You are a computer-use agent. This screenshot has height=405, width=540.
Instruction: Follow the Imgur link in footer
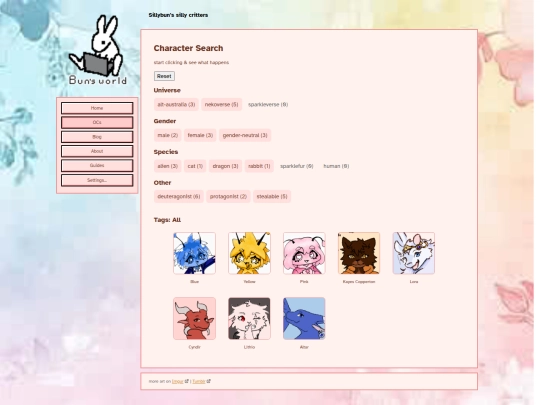click(178, 381)
